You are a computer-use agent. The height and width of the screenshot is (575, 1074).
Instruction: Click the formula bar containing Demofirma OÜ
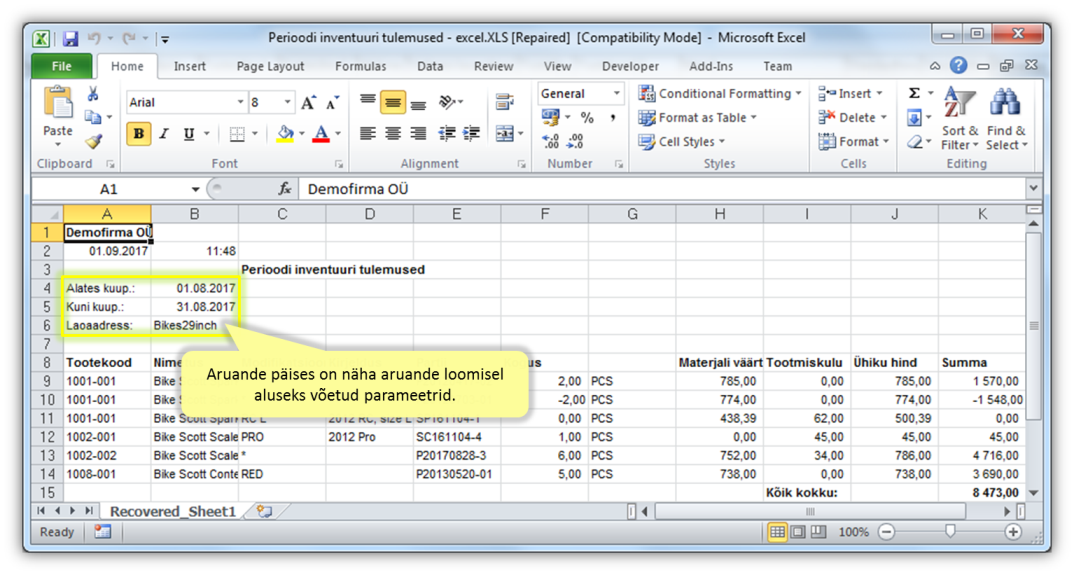661,189
